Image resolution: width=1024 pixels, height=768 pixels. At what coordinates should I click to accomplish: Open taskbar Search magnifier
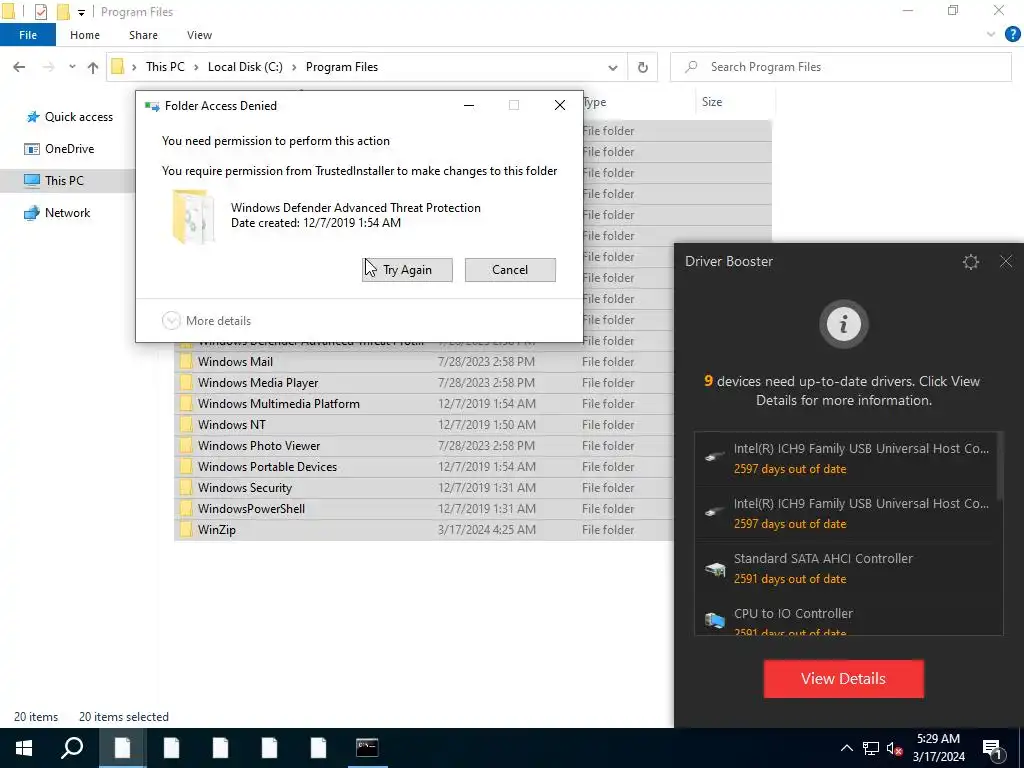coord(72,748)
